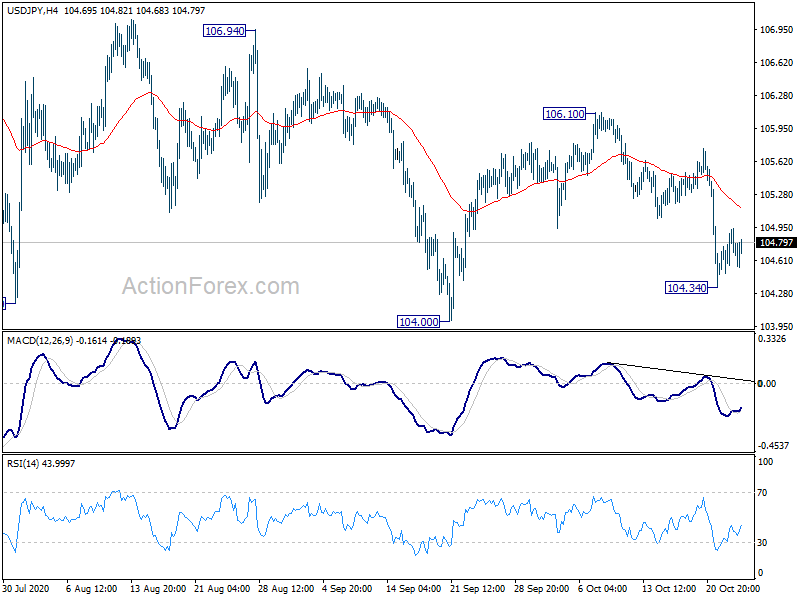Viewport: 800px width, 600px height.
Task: Click the 21 Aug 04:00 time label
Action: (222, 589)
